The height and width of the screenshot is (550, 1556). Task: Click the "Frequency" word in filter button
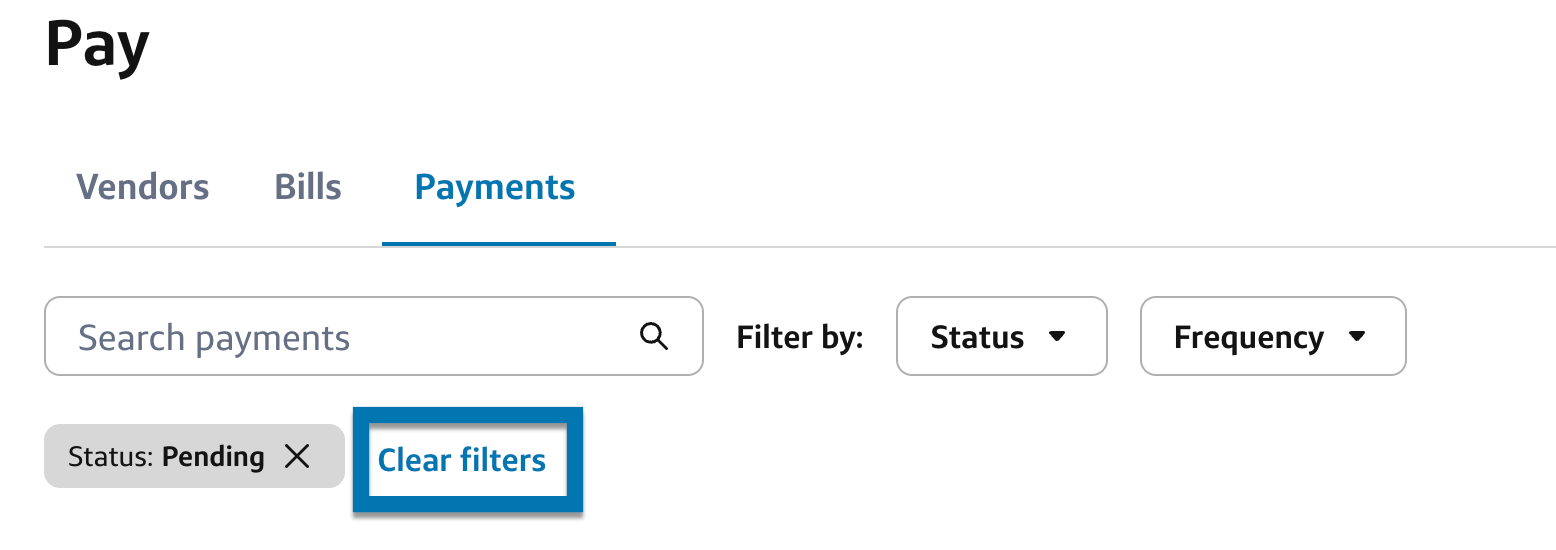tap(1248, 337)
